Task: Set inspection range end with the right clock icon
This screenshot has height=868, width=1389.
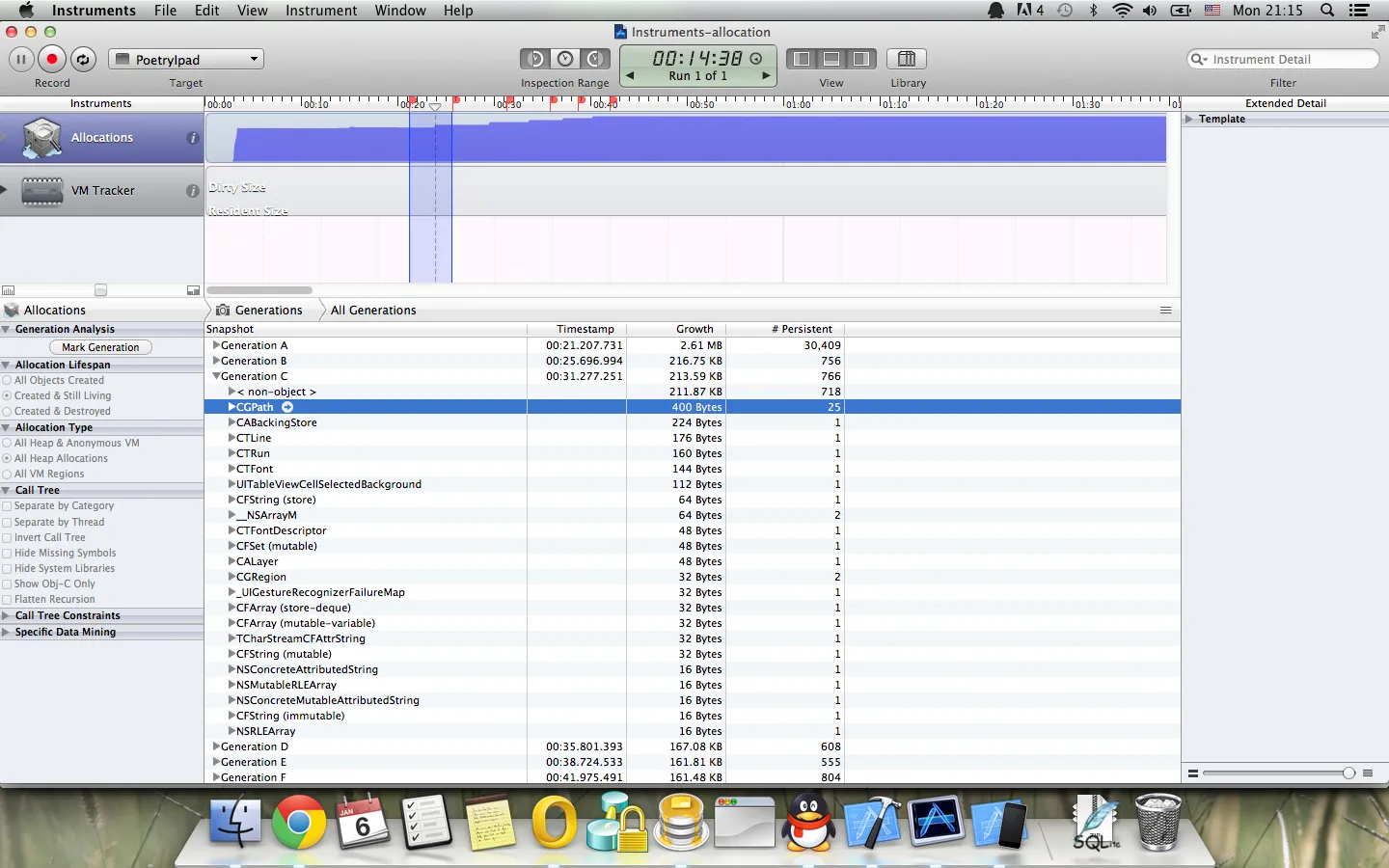Action: point(595,59)
